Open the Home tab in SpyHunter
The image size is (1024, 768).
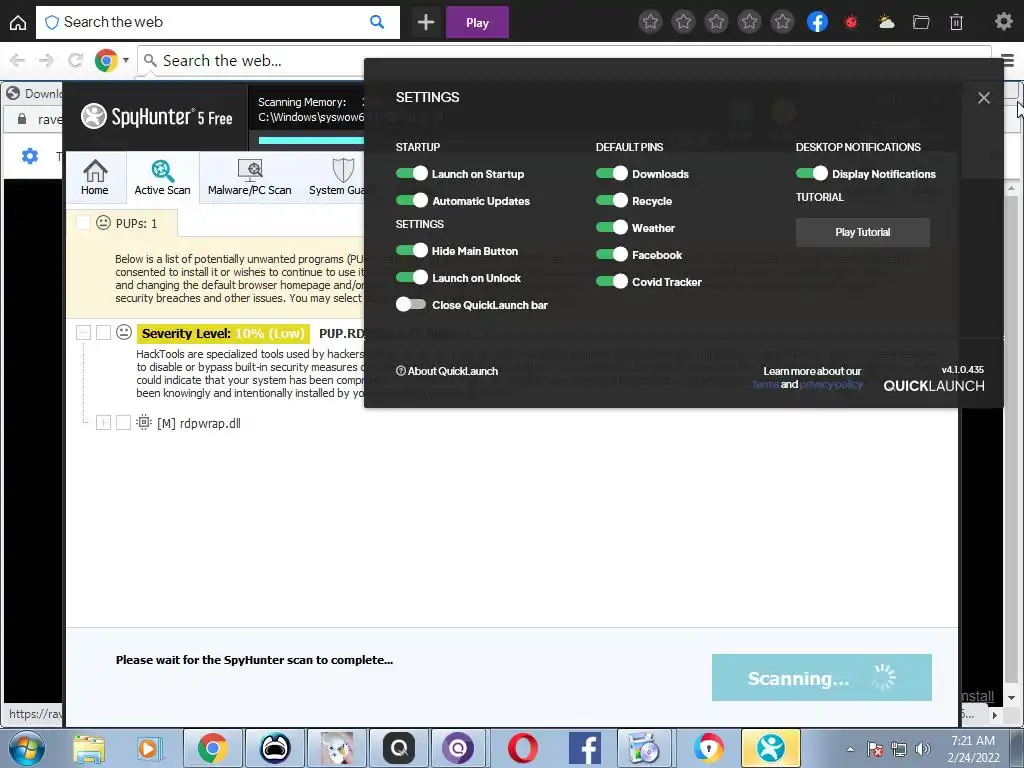click(x=95, y=178)
